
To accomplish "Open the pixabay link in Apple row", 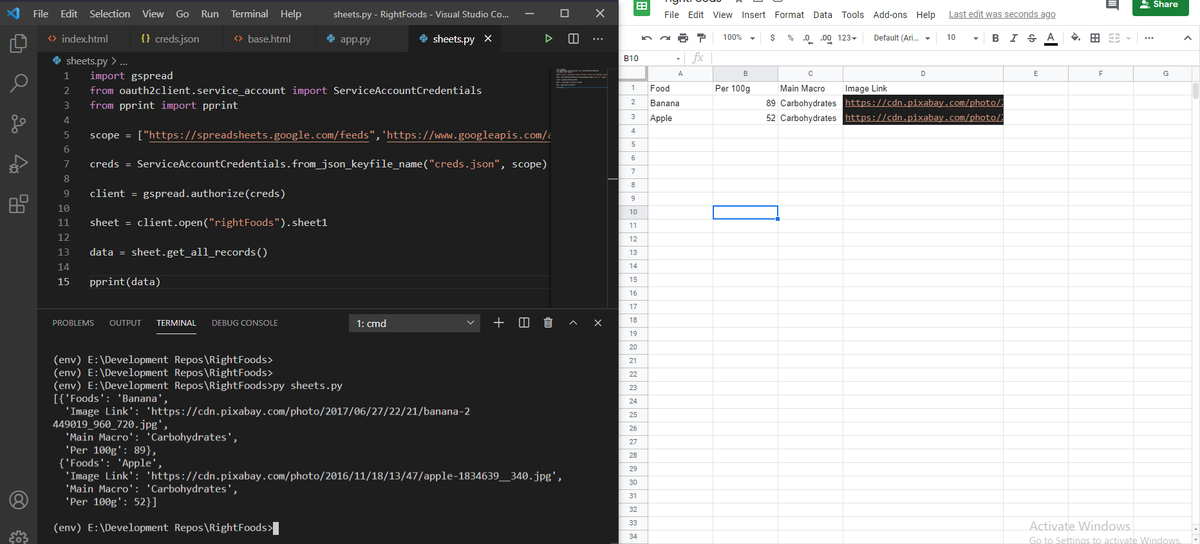I will pyautogui.click(x=923, y=118).
